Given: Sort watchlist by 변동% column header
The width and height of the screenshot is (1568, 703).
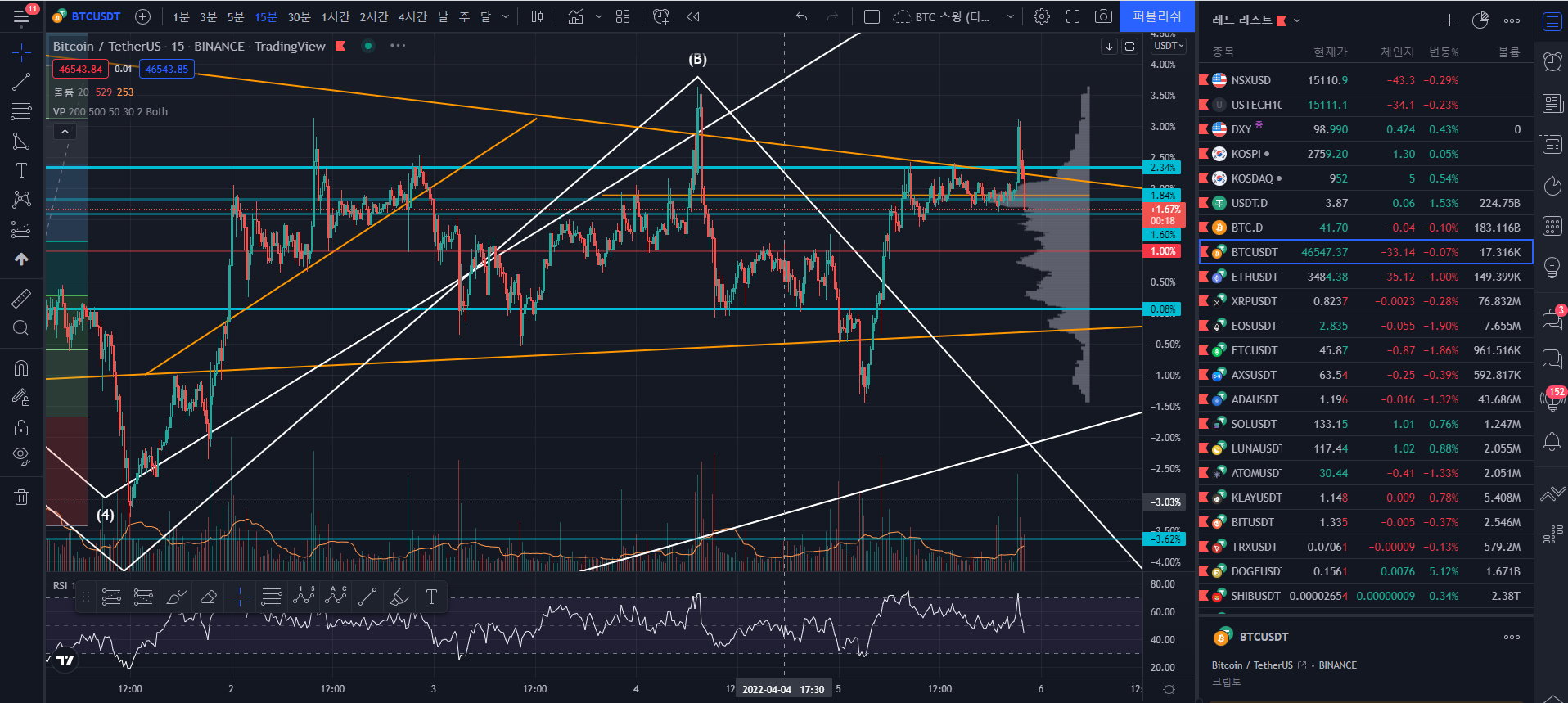Looking at the screenshot, I should click(1444, 52).
